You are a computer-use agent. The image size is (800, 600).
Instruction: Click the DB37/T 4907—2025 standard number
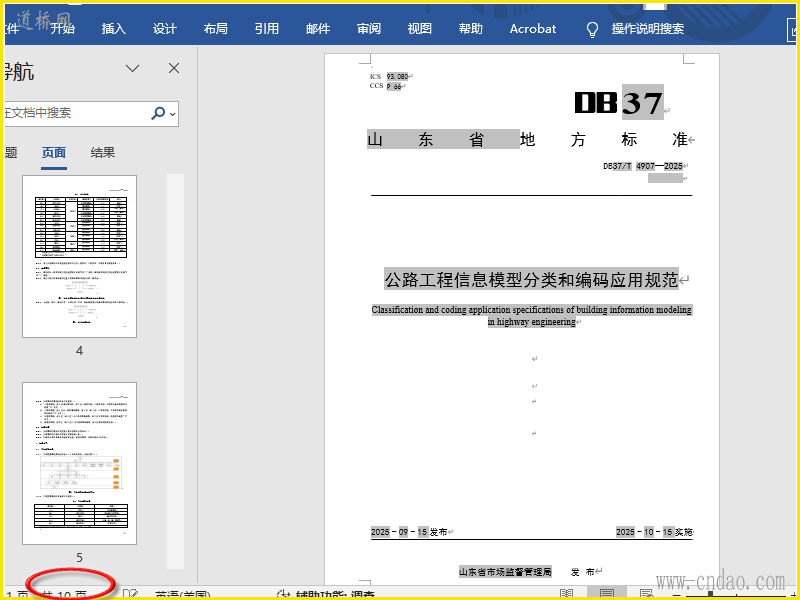643,166
